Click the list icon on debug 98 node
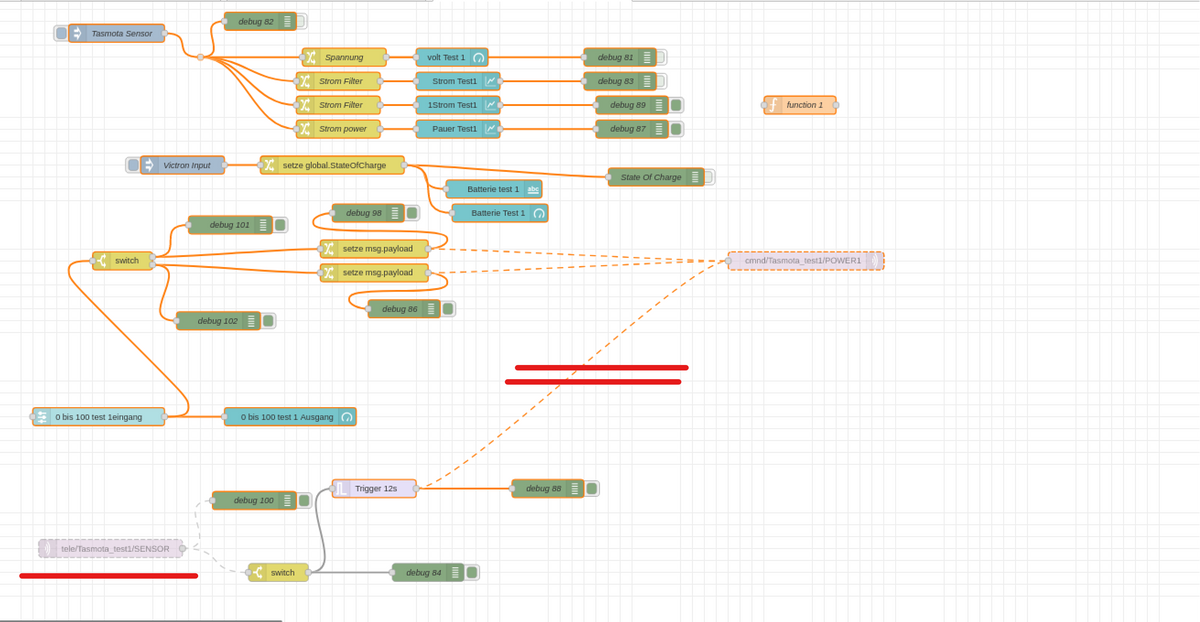Viewport: 1200px width, 622px height. point(395,213)
